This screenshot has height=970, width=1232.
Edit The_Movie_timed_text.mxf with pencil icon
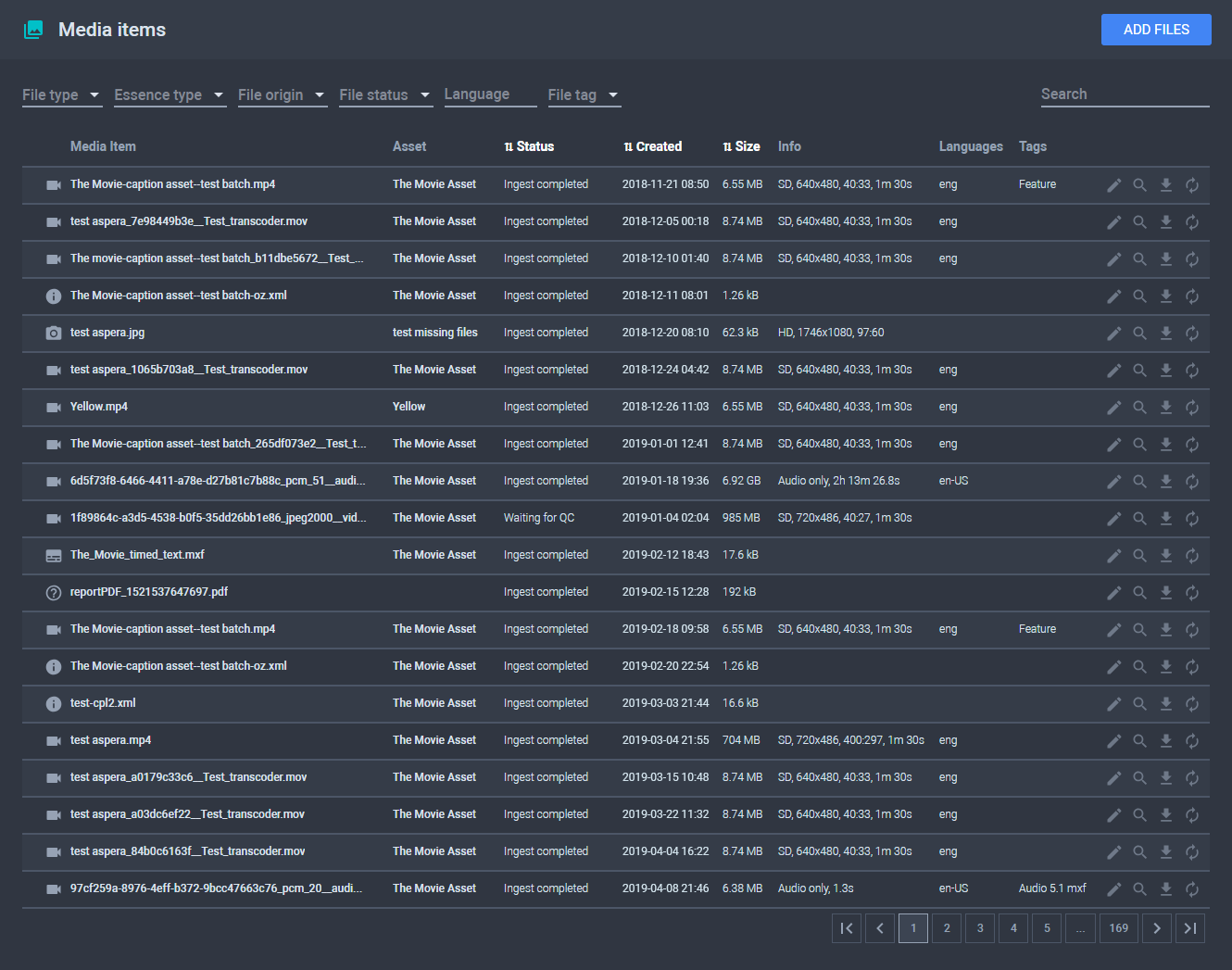point(1113,556)
